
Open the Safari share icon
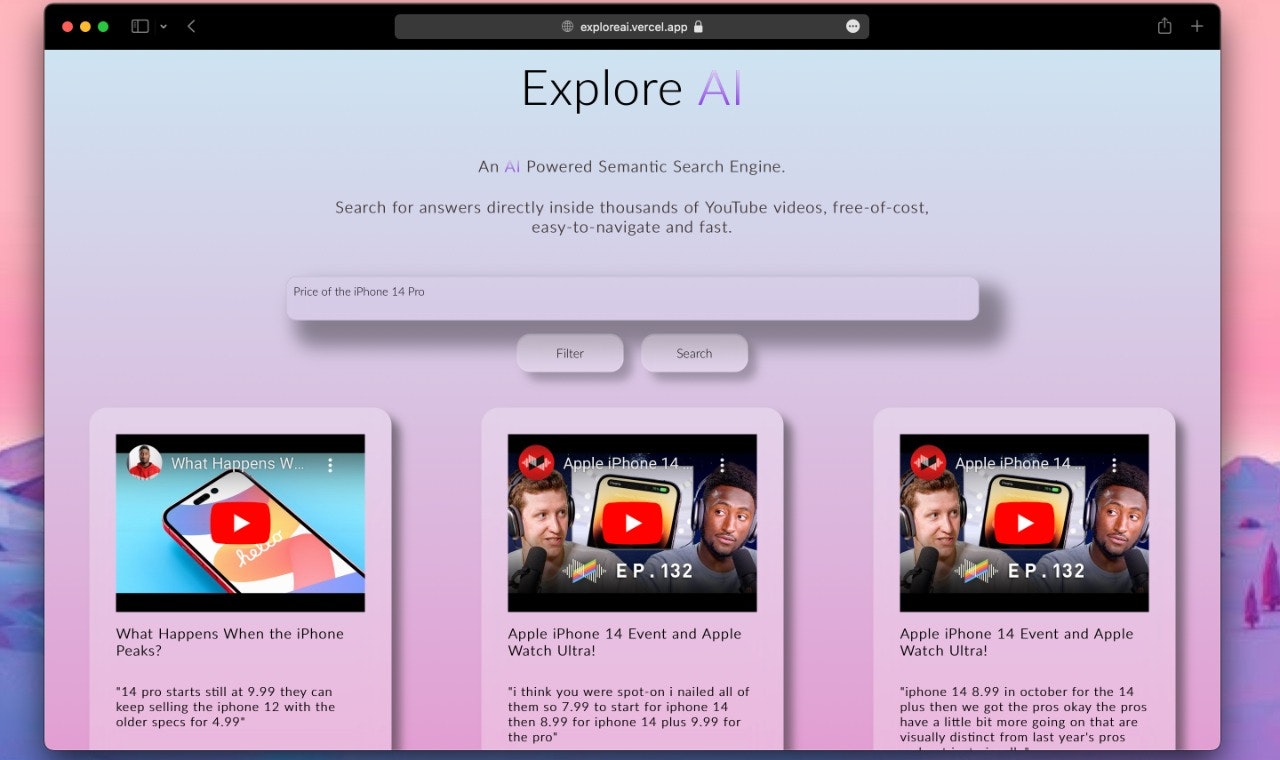point(1164,26)
